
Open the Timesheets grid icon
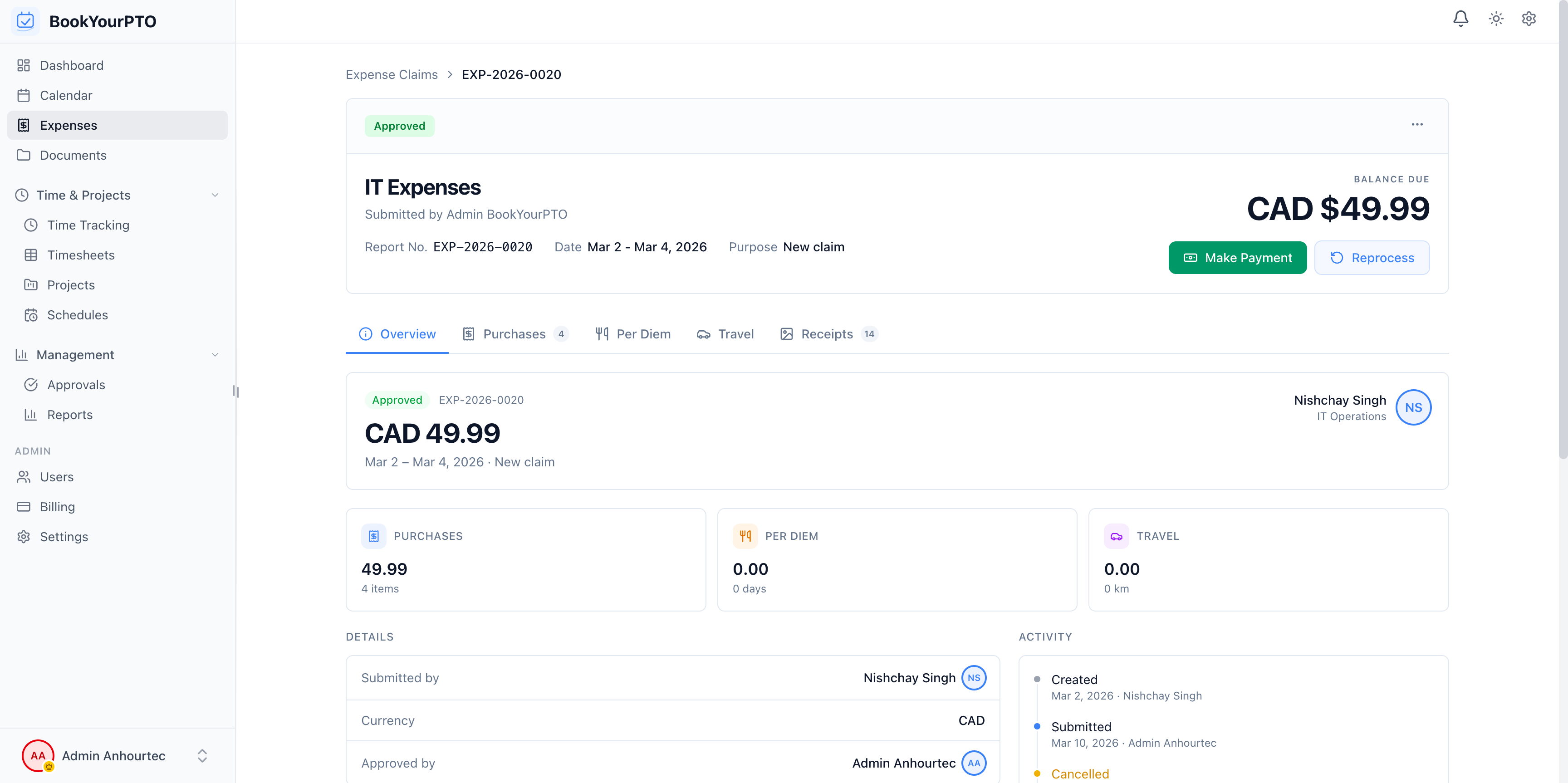pyautogui.click(x=32, y=254)
